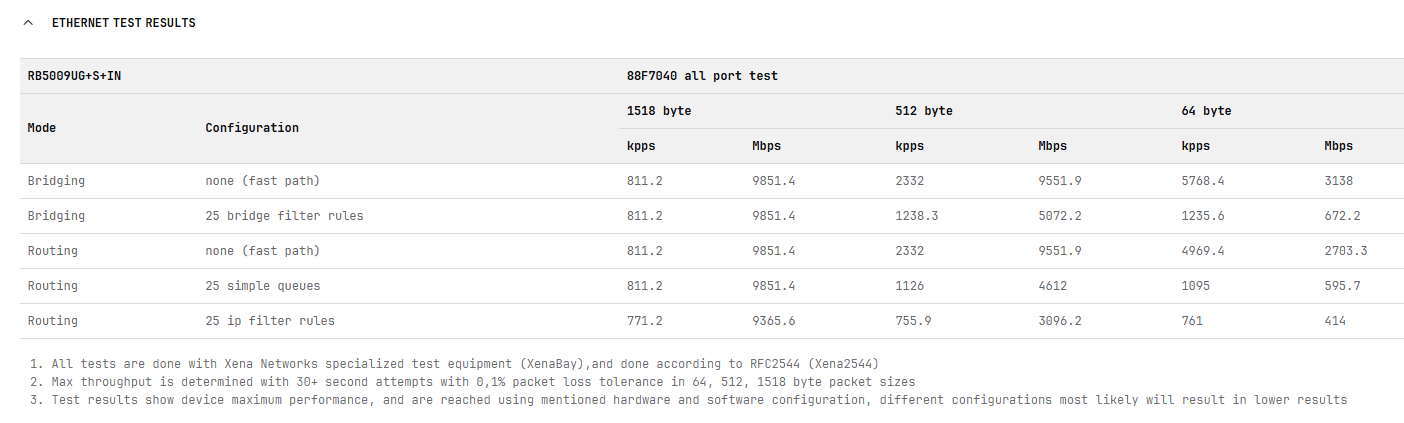Click the ETHERNET TEST RESULTS heading
The image size is (1404, 423).
tap(124, 23)
